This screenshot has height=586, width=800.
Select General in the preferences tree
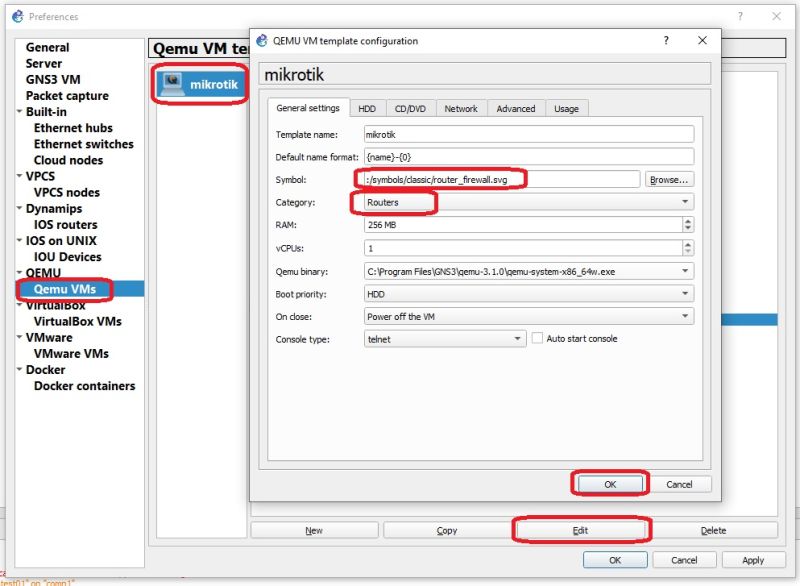[x=47, y=47]
